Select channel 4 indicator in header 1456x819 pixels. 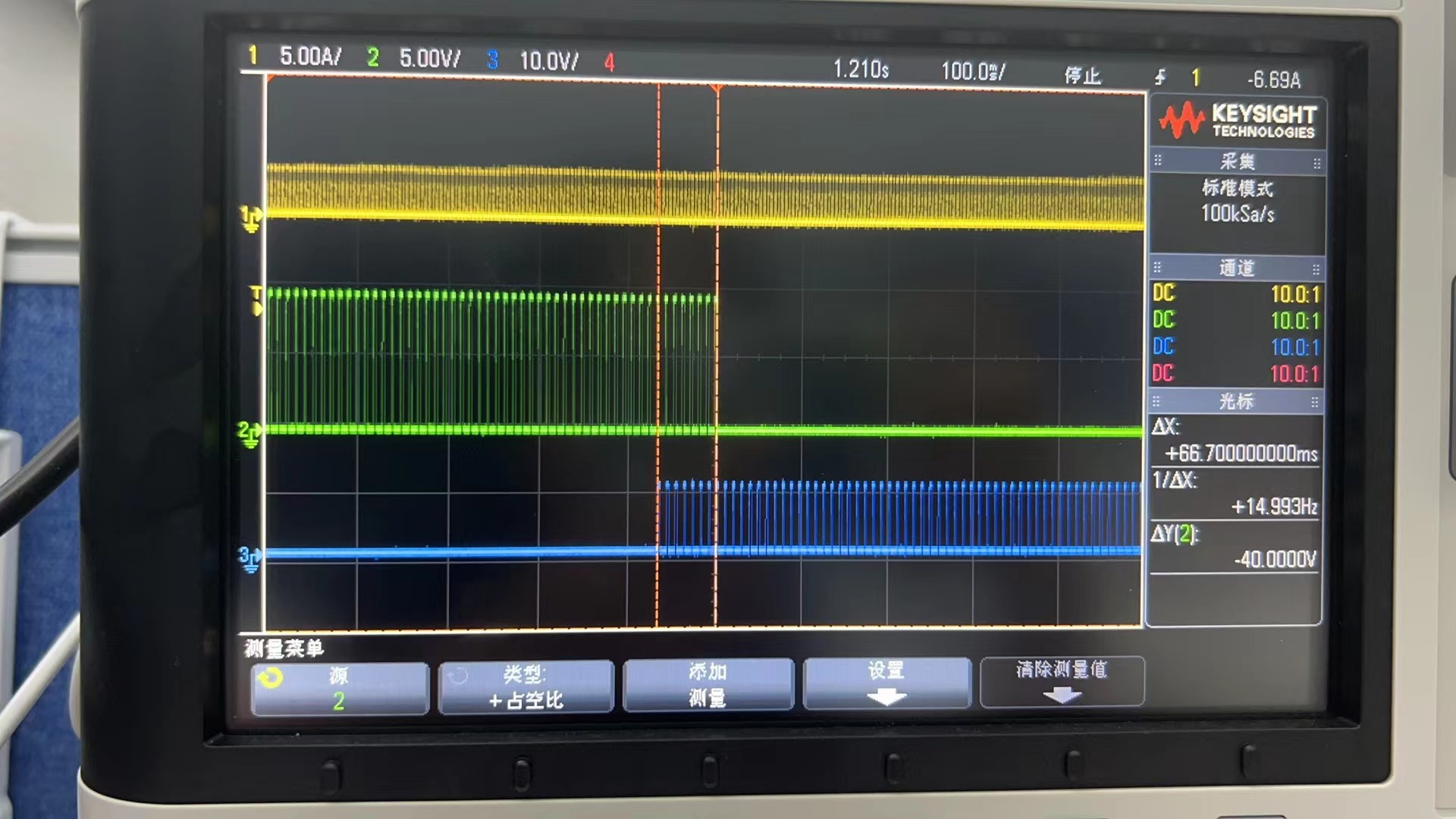click(x=609, y=62)
